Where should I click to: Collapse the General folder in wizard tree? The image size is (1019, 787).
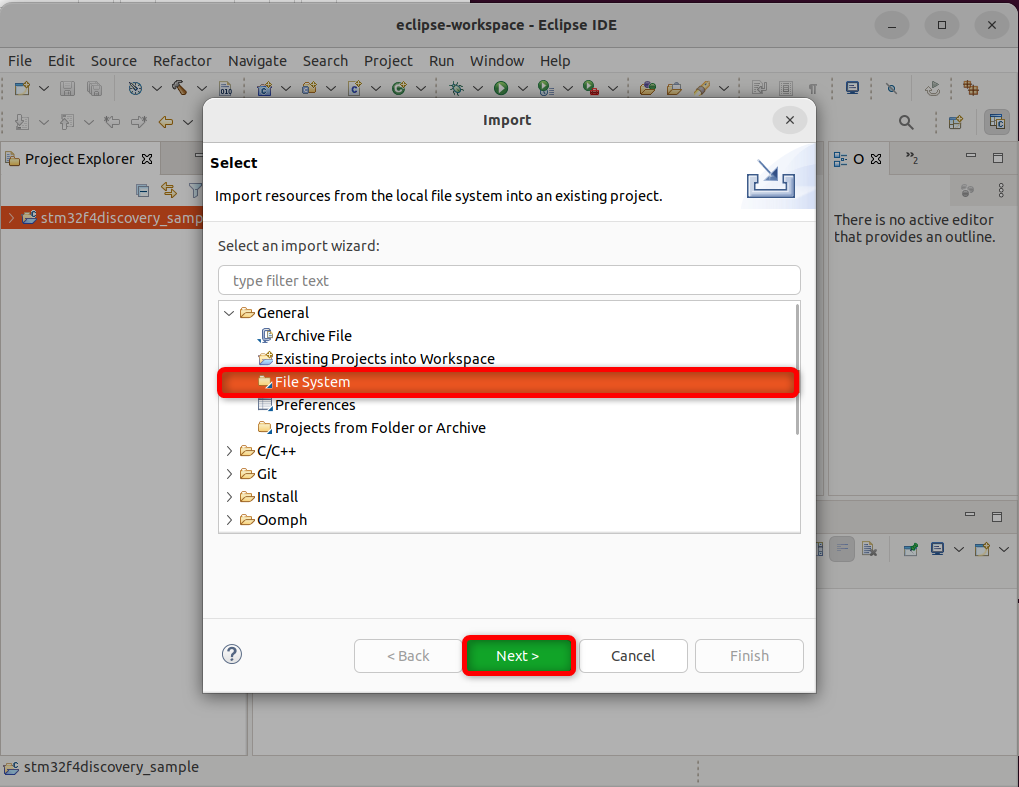tap(229, 313)
